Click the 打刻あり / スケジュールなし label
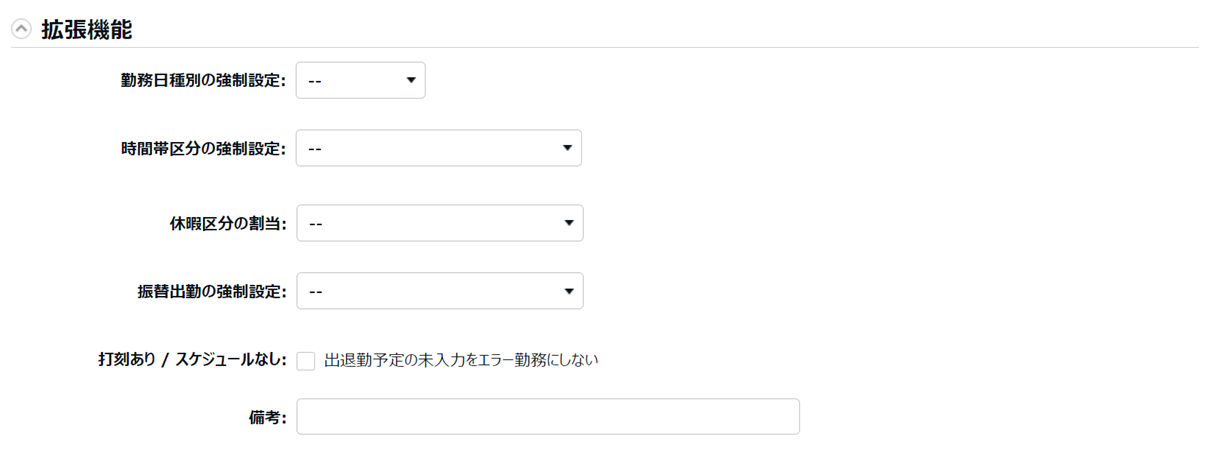 click(x=188, y=359)
